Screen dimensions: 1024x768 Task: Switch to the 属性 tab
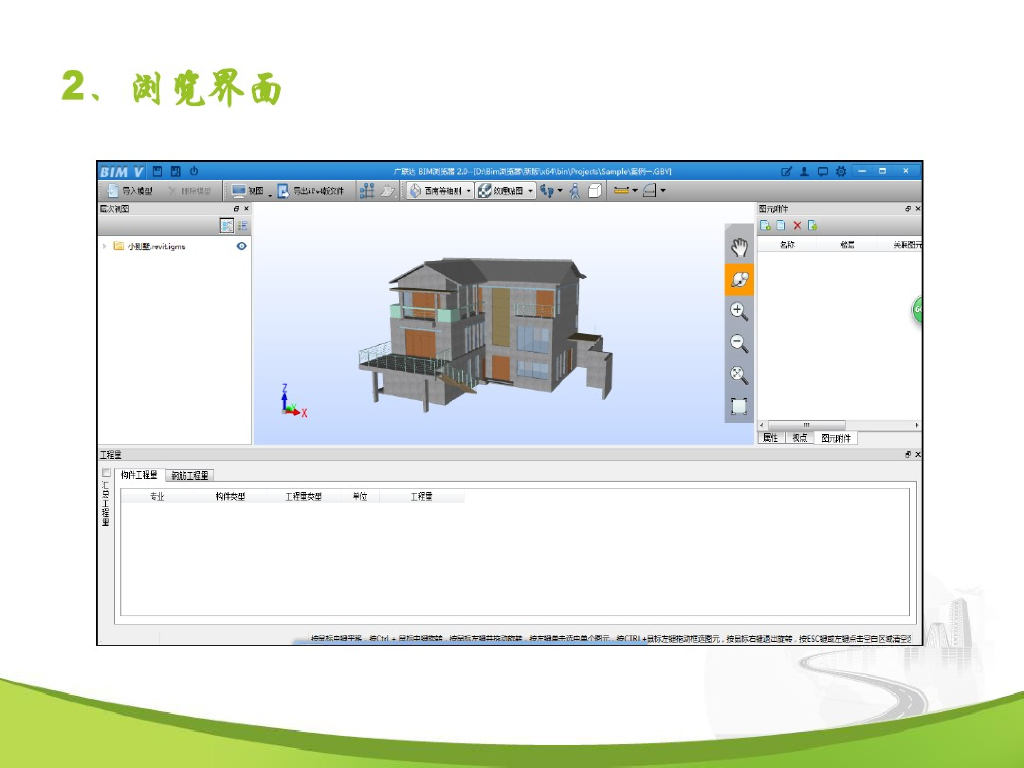771,438
